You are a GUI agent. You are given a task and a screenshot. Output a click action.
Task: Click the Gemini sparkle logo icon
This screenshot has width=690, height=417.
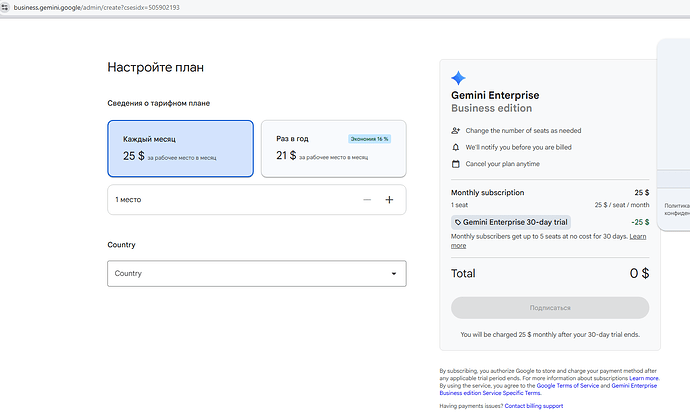point(458,78)
